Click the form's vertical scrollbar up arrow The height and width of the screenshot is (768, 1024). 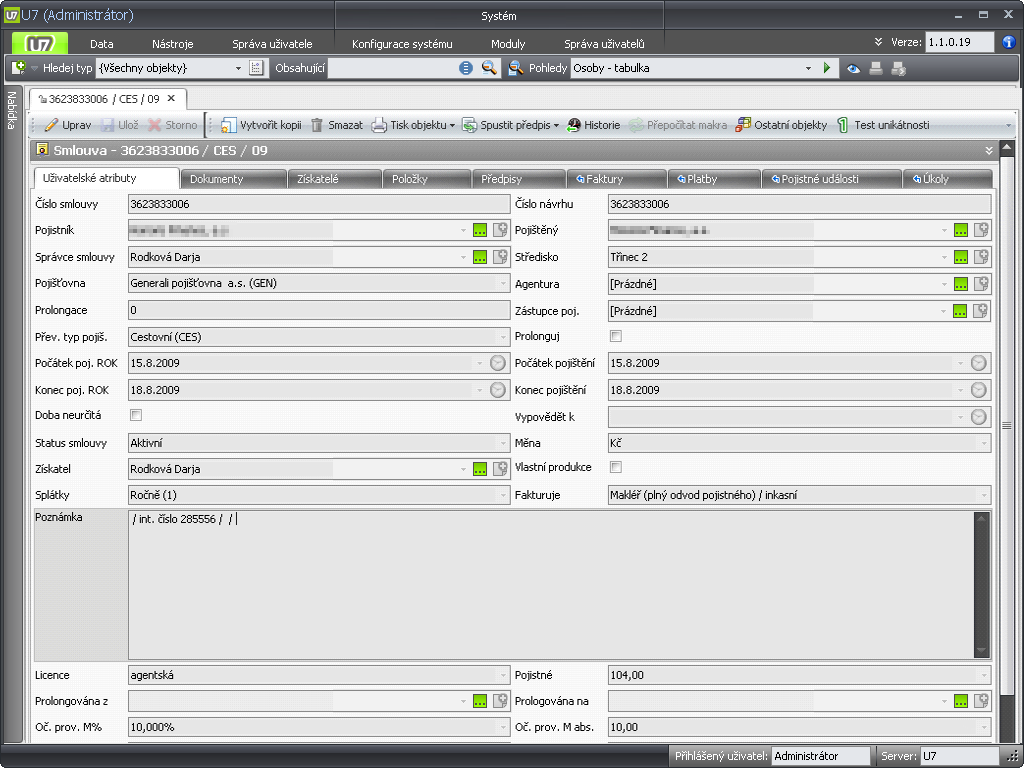(x=1006, y=150)
